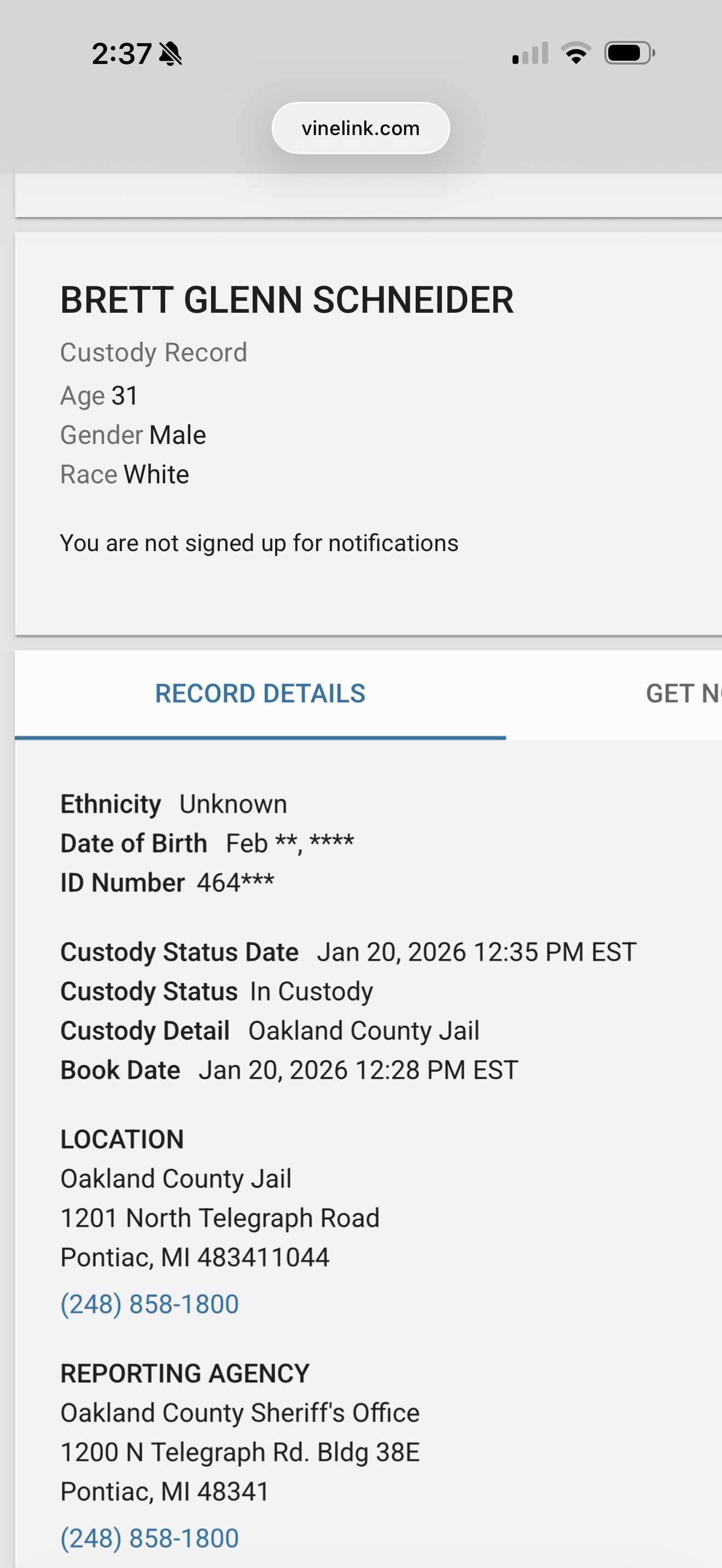
Task: Tap the notifications sign-up status message
Action: click(259, 543)
